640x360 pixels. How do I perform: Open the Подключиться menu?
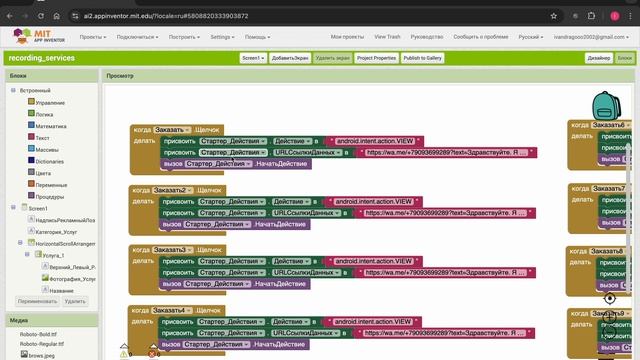tap(137, 37)
